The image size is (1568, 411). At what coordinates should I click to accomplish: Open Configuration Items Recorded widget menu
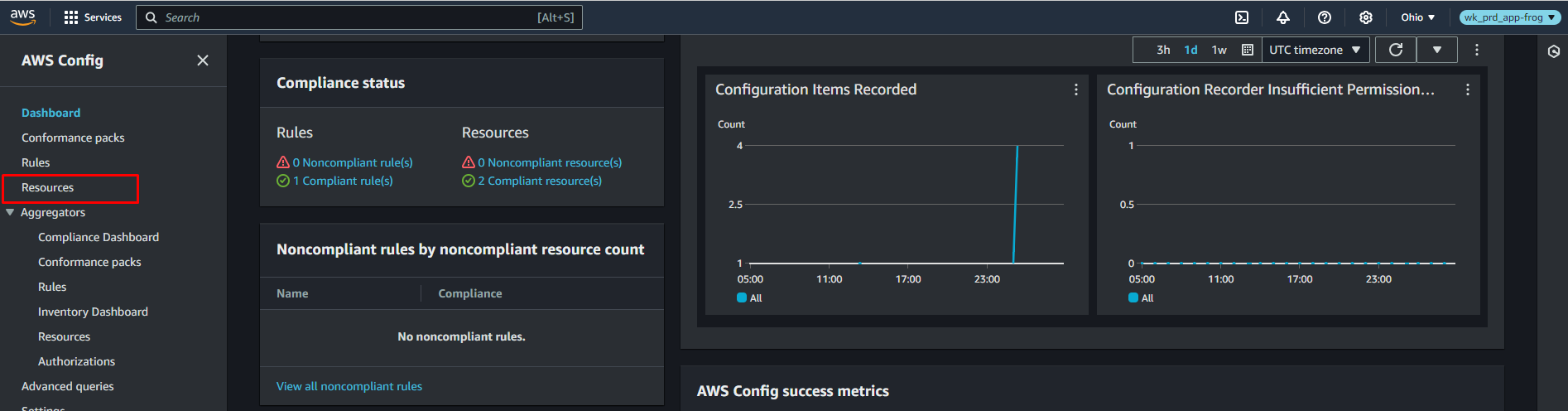(x=1076, y=89)
